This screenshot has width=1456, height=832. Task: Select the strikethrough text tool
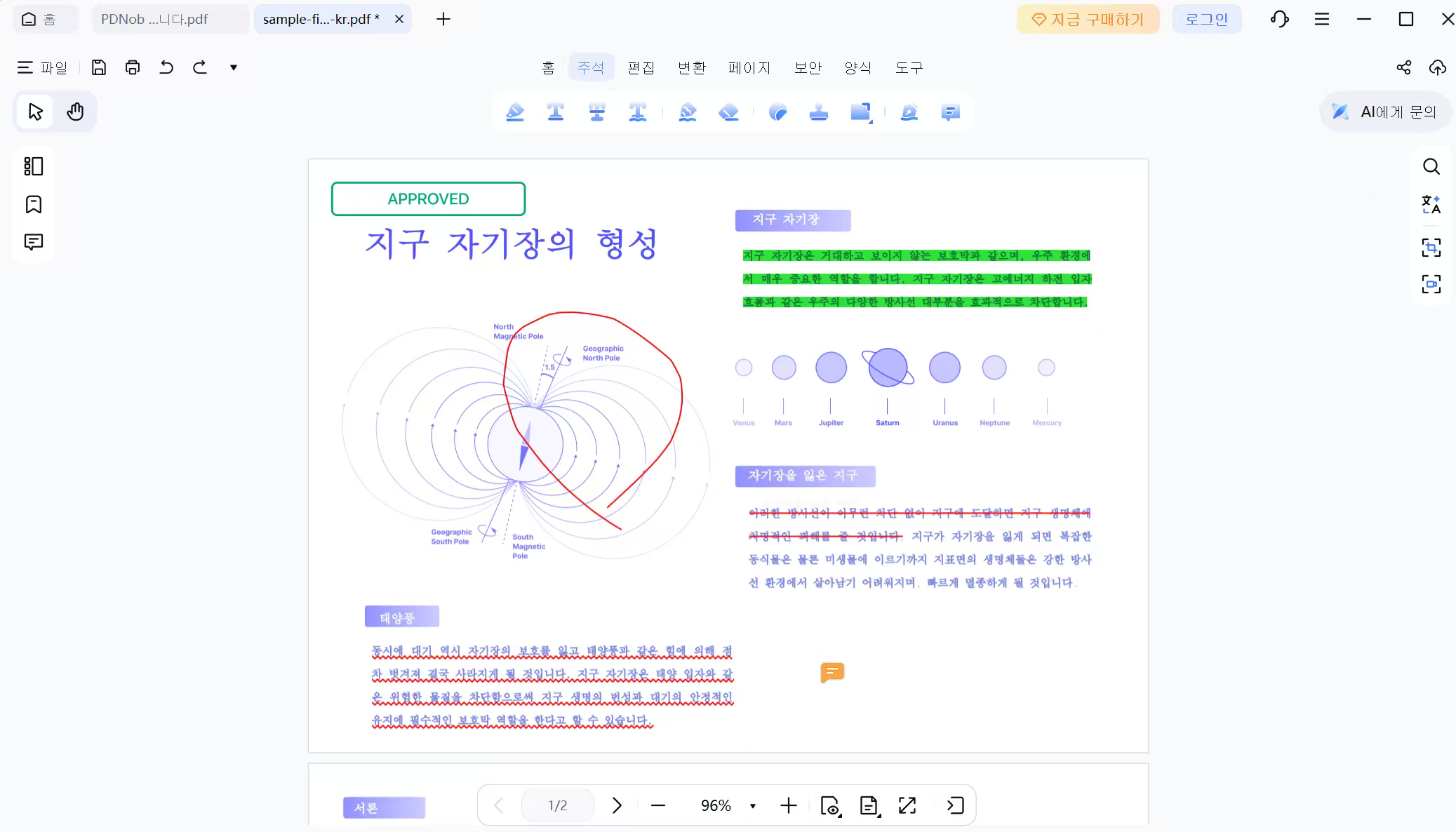coord(597,112)
